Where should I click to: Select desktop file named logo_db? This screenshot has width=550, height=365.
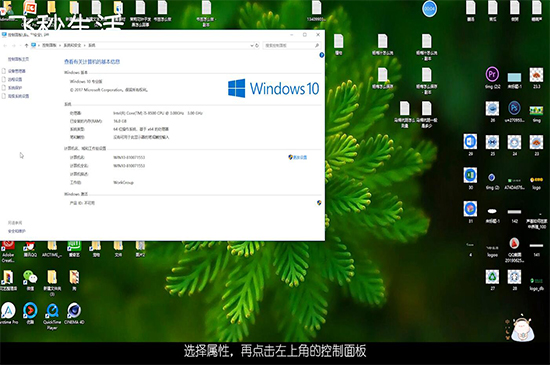click(x=536, y=284)
